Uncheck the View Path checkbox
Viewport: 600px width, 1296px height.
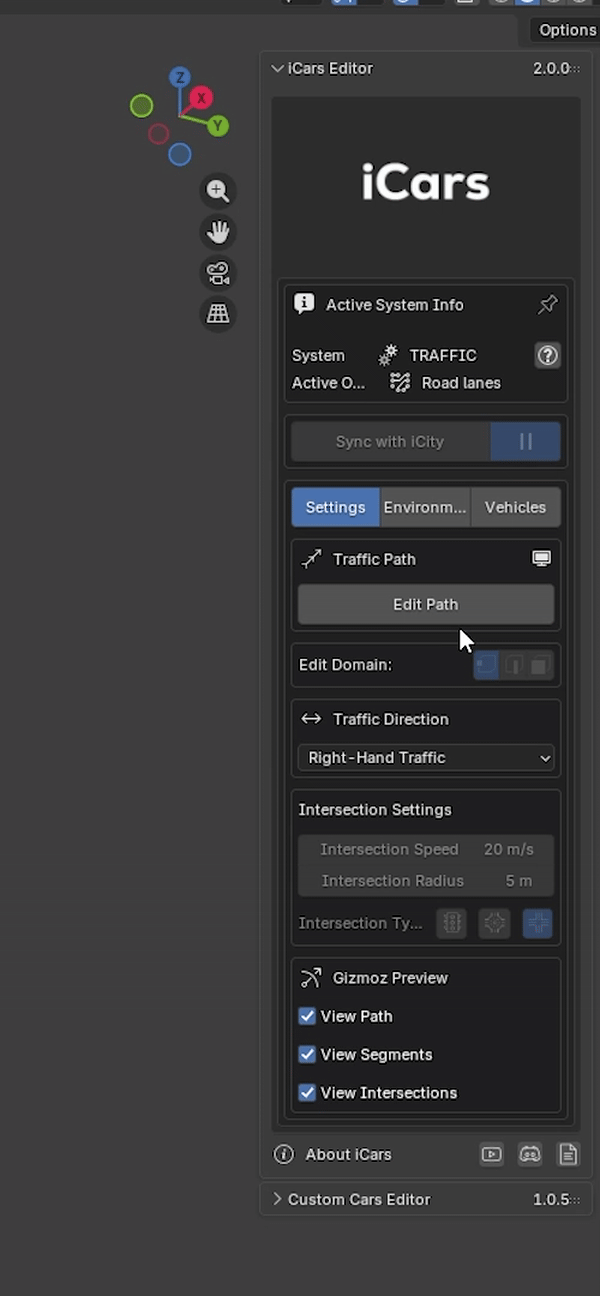pos(307,1016)
